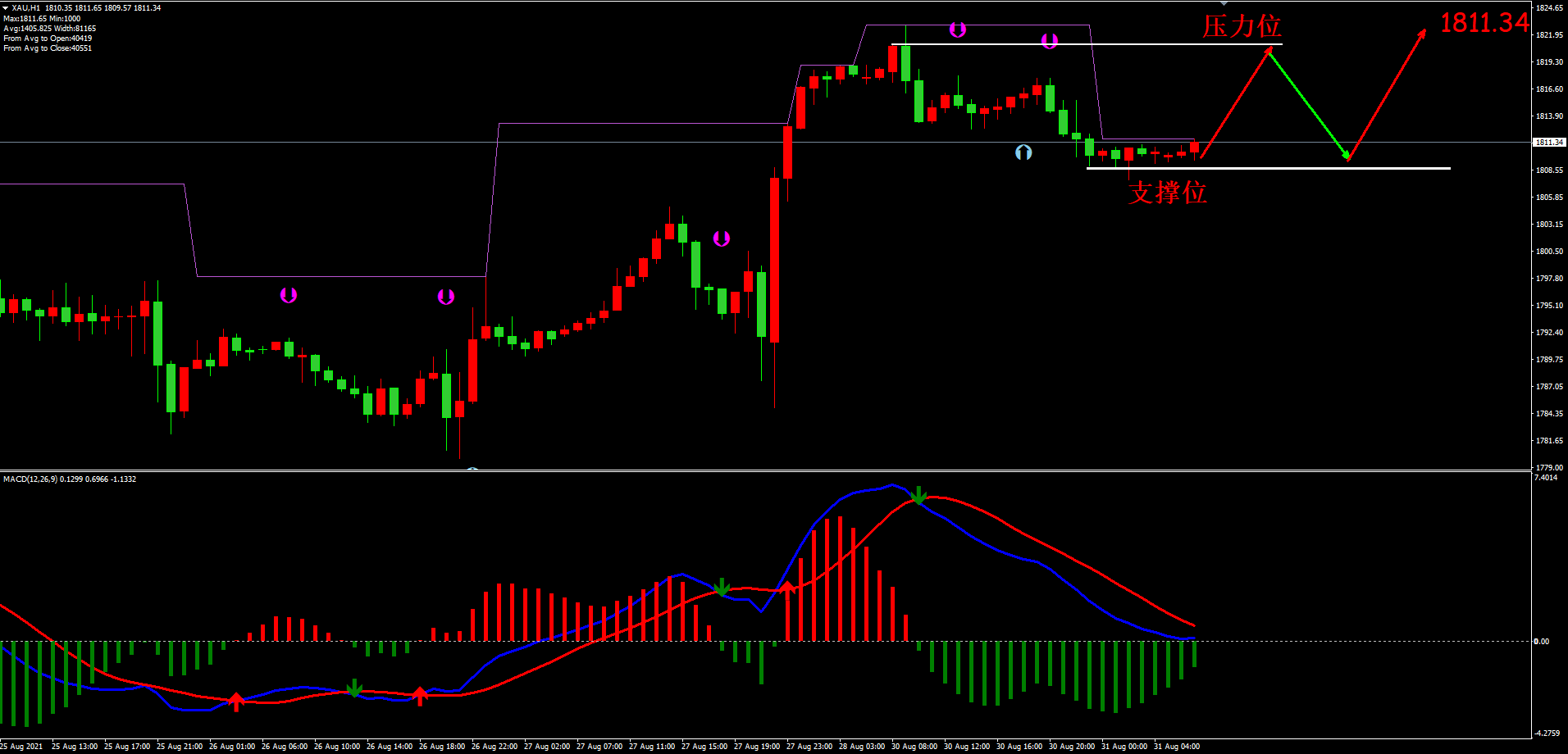Click 'From Avg to Open:40419' line
Viewport: 1568px width, 754px height.
coord(48,38)
